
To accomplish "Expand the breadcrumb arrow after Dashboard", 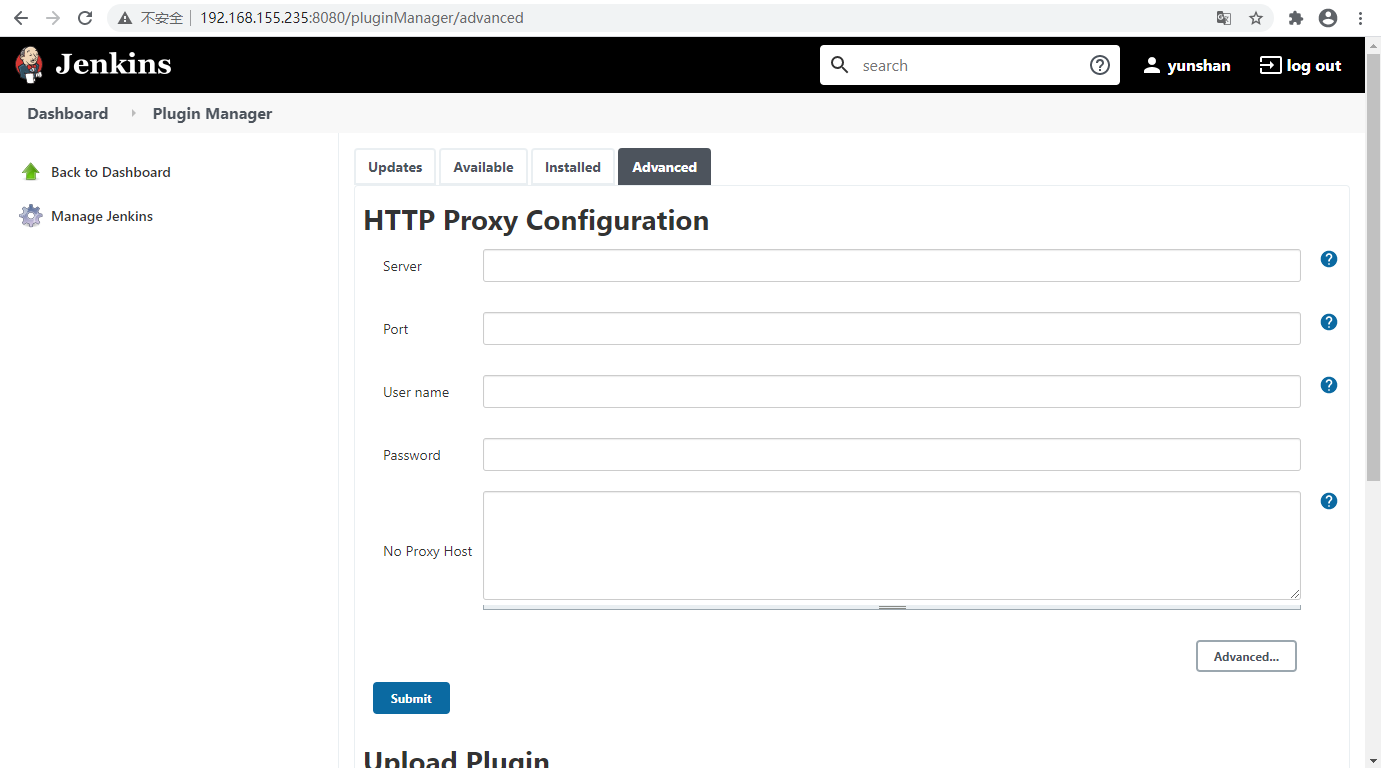I will tap(133, 113).
